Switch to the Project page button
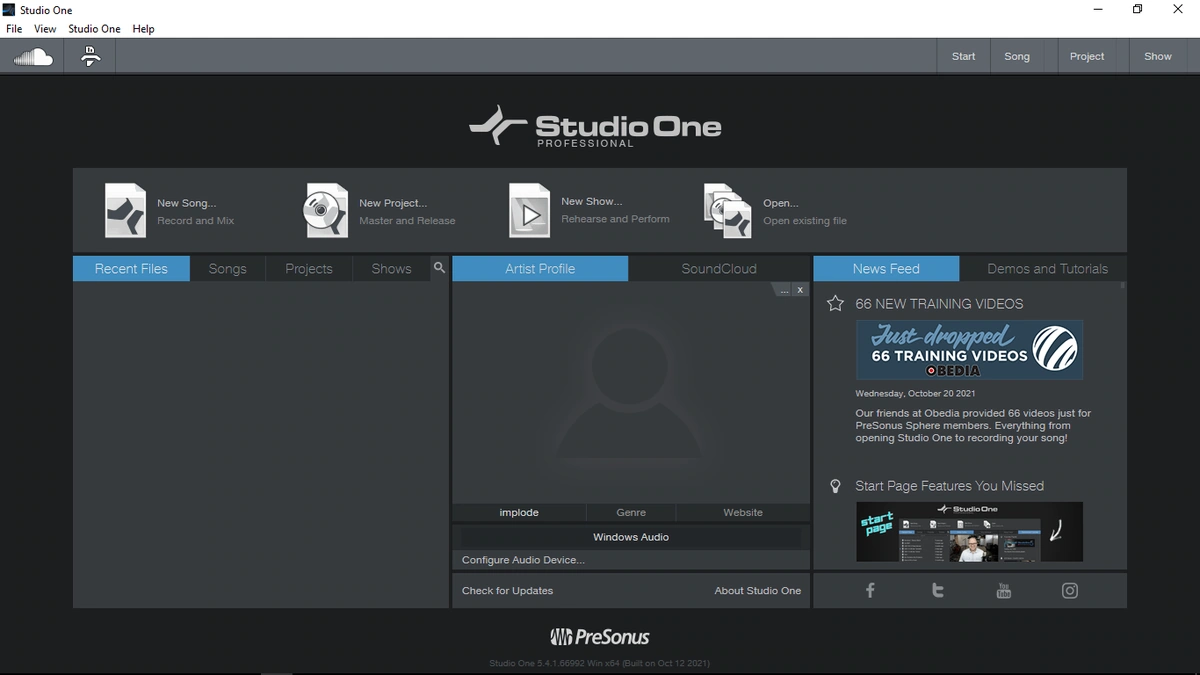Screen dimensions: 1200x675 coord(1087,56)
